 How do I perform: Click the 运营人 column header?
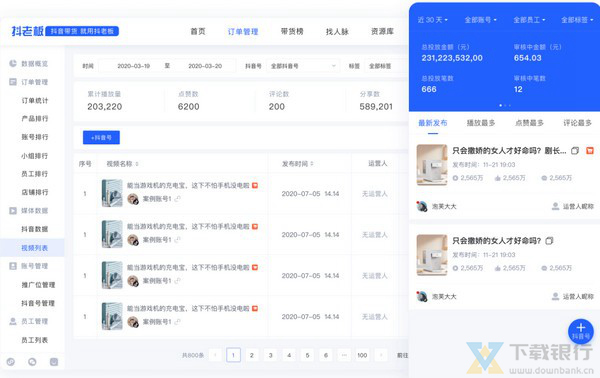click(378, 164)
